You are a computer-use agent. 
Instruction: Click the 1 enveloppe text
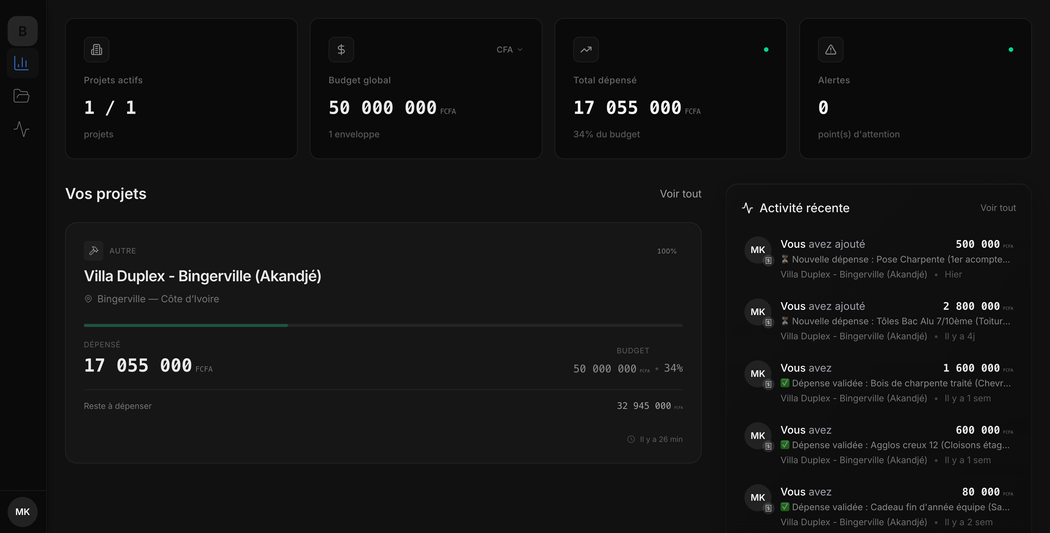354,134
